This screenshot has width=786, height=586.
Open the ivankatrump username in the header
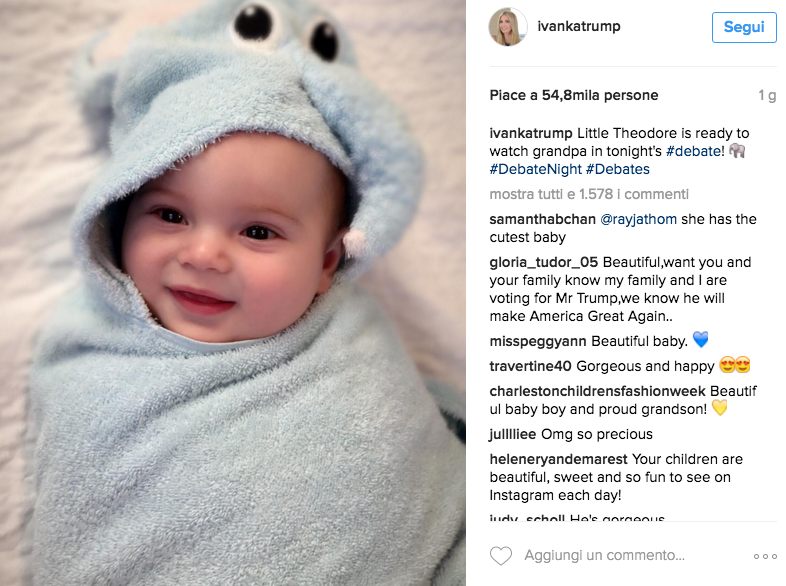tap(578, 26)
